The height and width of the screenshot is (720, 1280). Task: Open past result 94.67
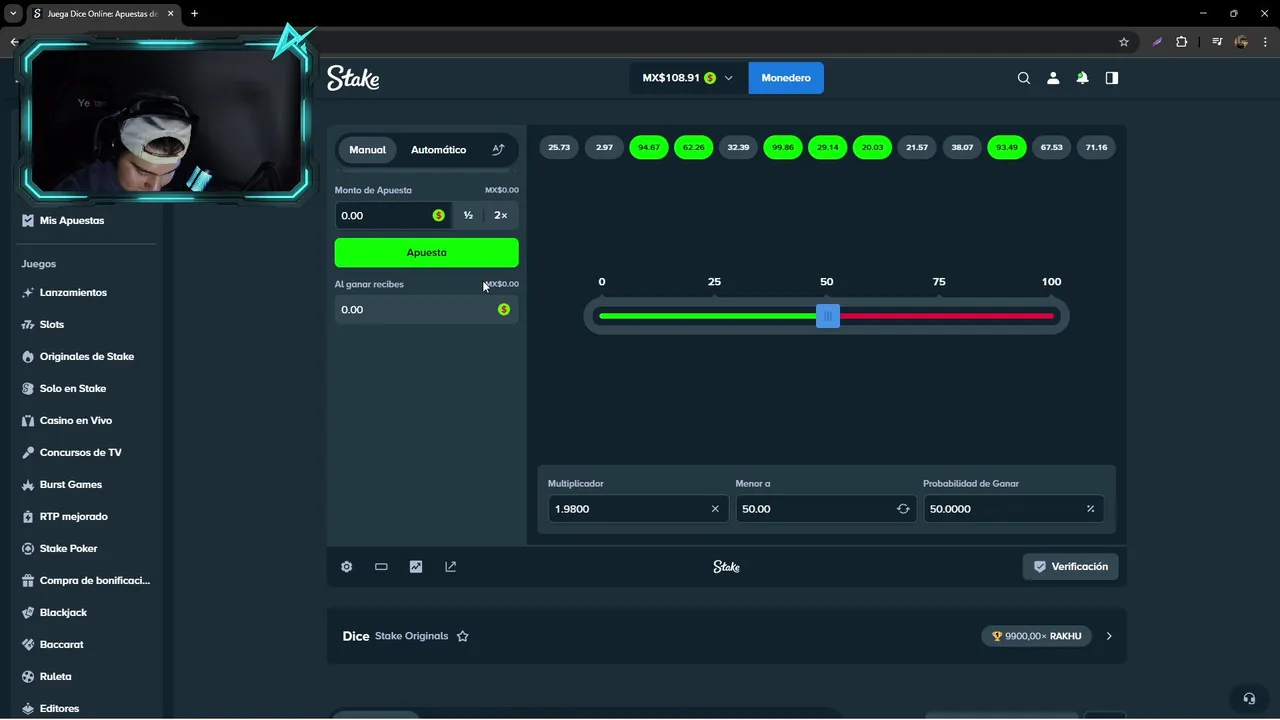tap(649, 147)
